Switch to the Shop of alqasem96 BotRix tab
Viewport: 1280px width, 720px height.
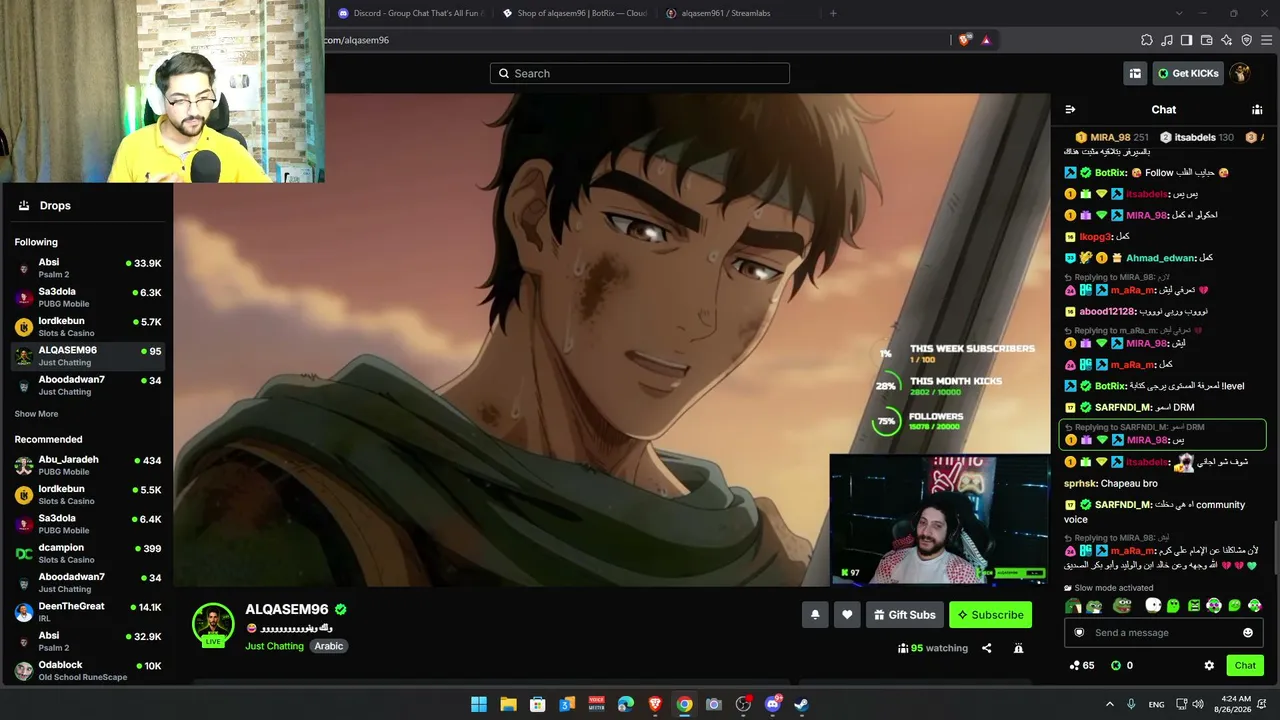[575, 13]
